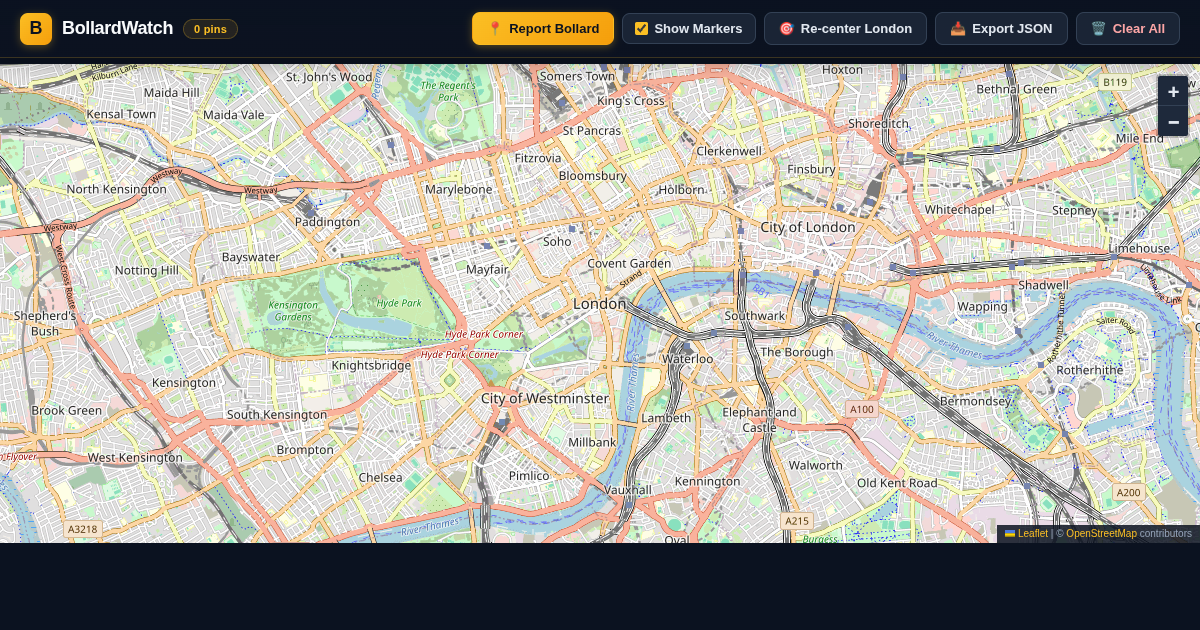Click the 'St Pancras' map label

pyautogui.click(x=592, y=130)
